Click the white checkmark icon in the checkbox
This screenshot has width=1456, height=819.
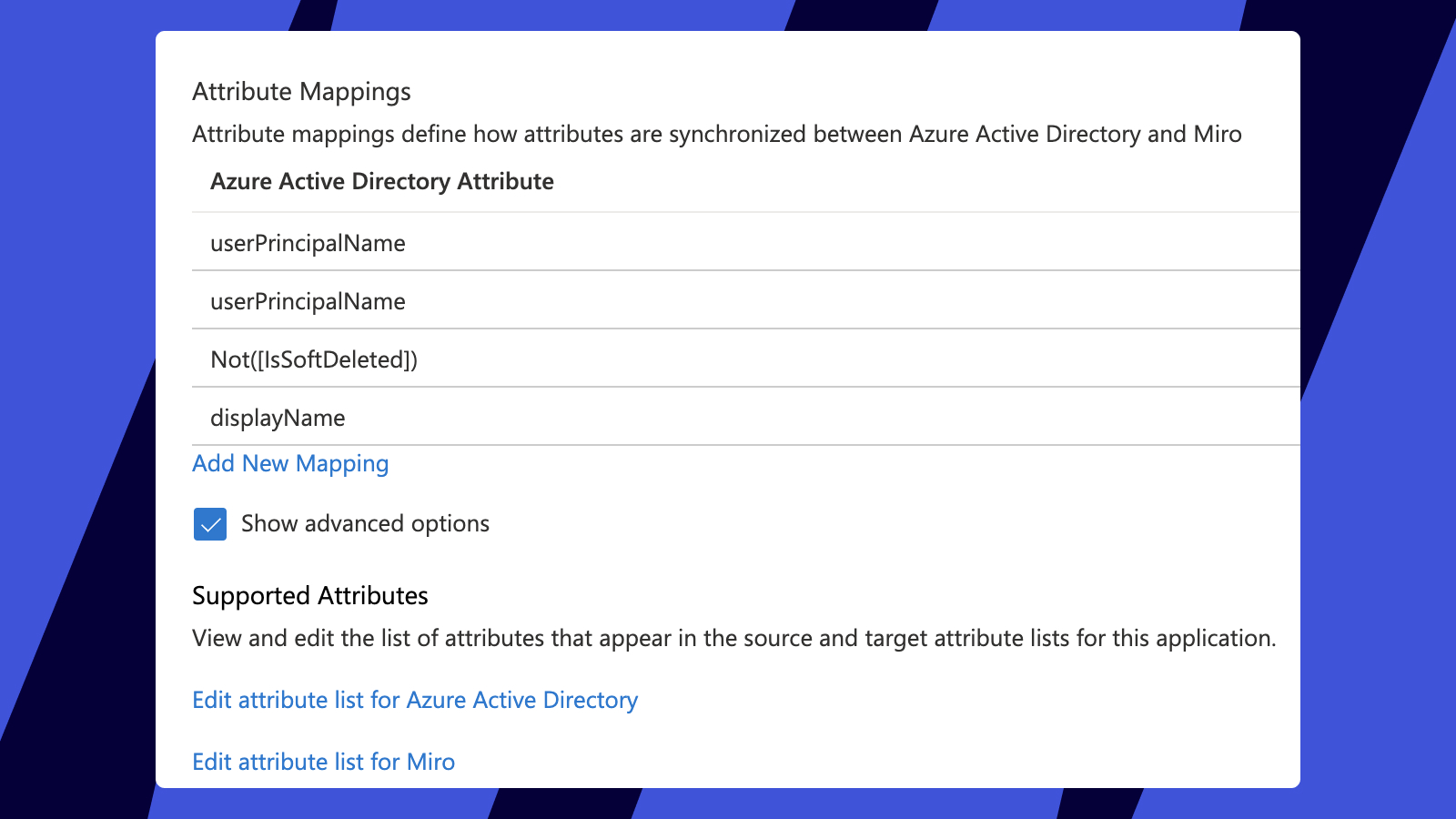(210, 525)
